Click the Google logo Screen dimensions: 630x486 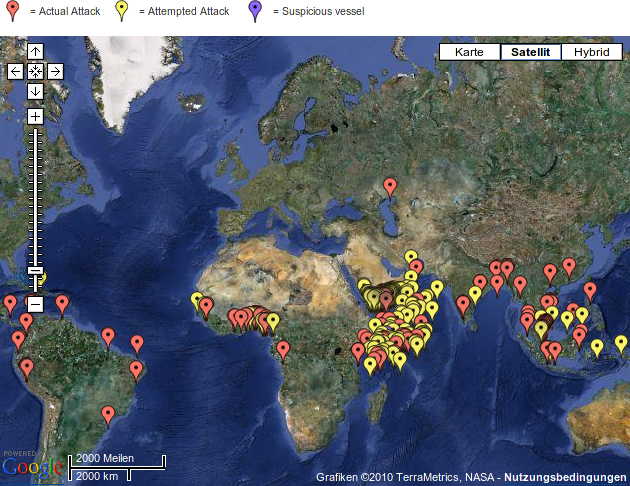(32, 468)
